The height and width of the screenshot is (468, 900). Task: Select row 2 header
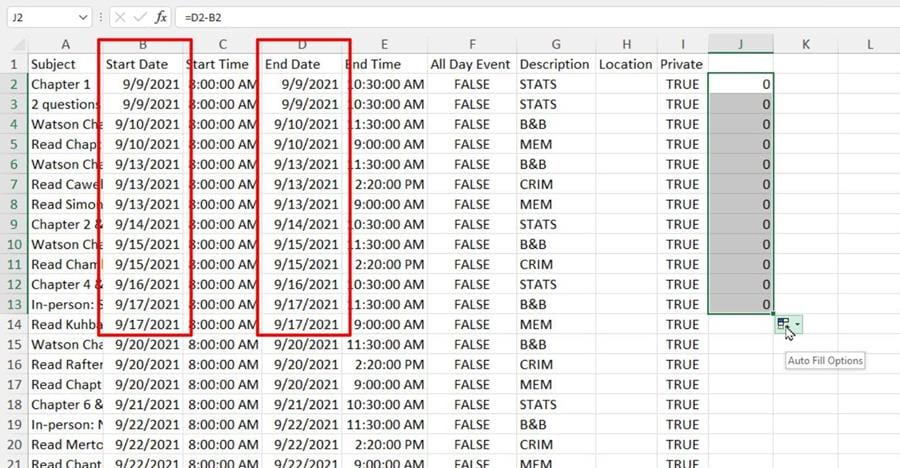pos(14,84)
